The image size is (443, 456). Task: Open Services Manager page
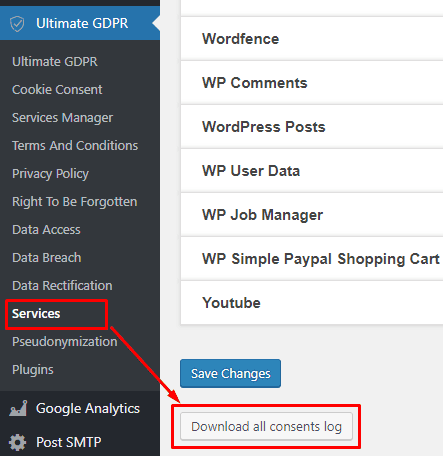(x=62, y=118)
